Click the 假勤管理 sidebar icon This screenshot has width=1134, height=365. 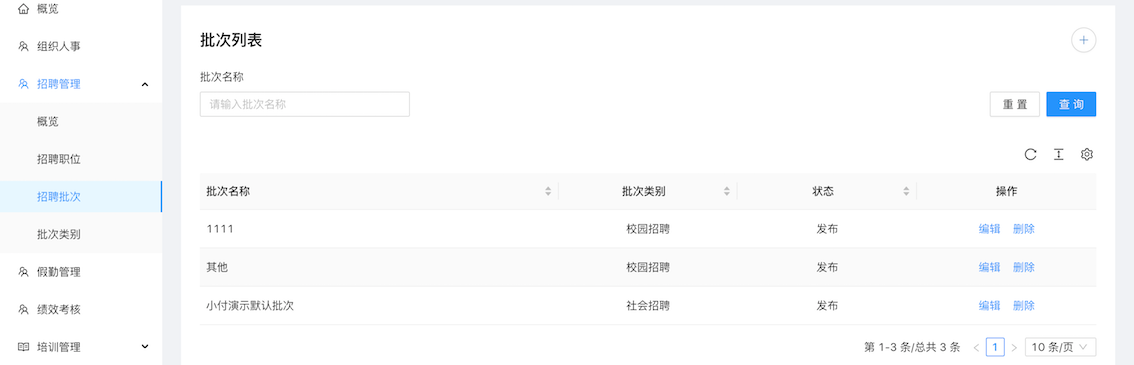pos(23,272)
